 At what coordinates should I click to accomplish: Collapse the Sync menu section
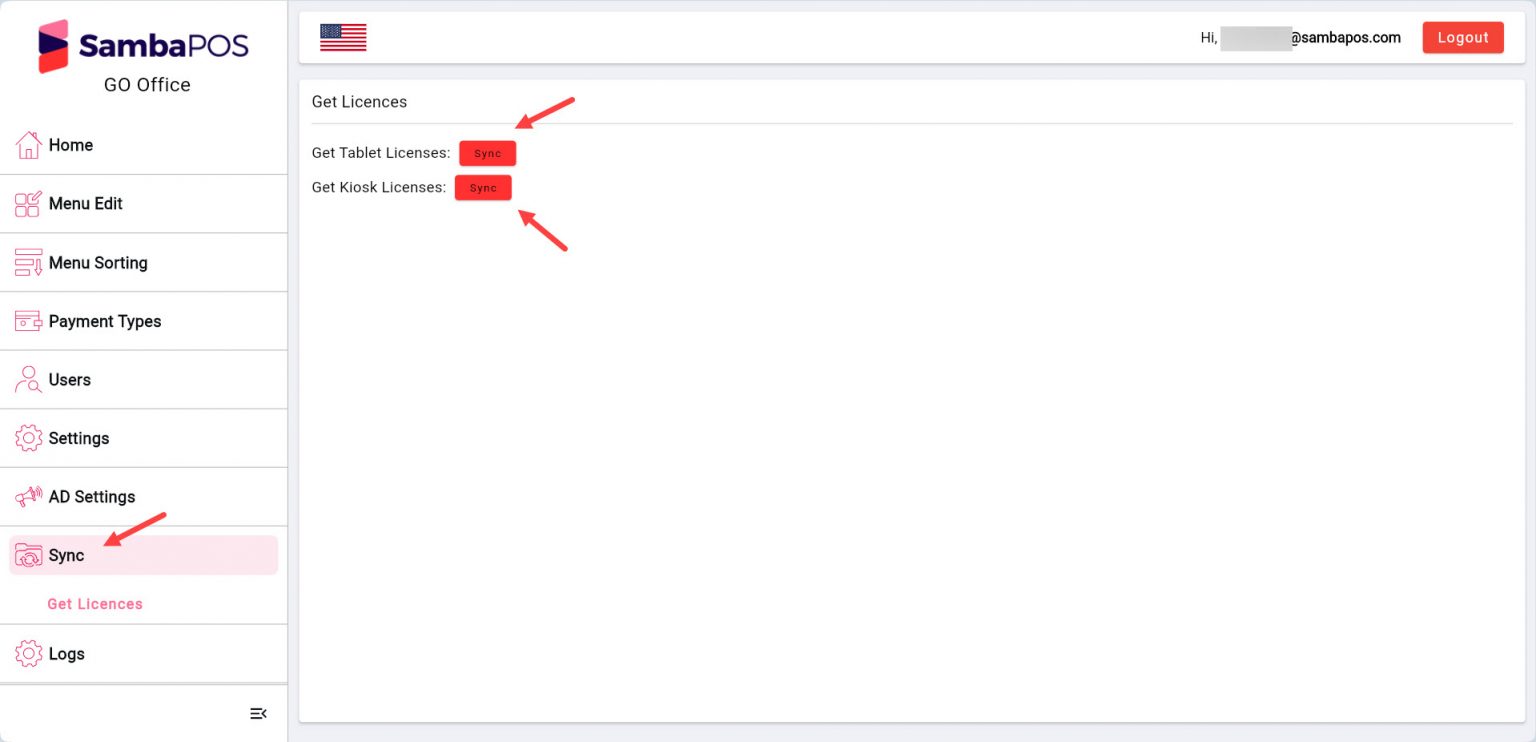(x=143, y=555)
